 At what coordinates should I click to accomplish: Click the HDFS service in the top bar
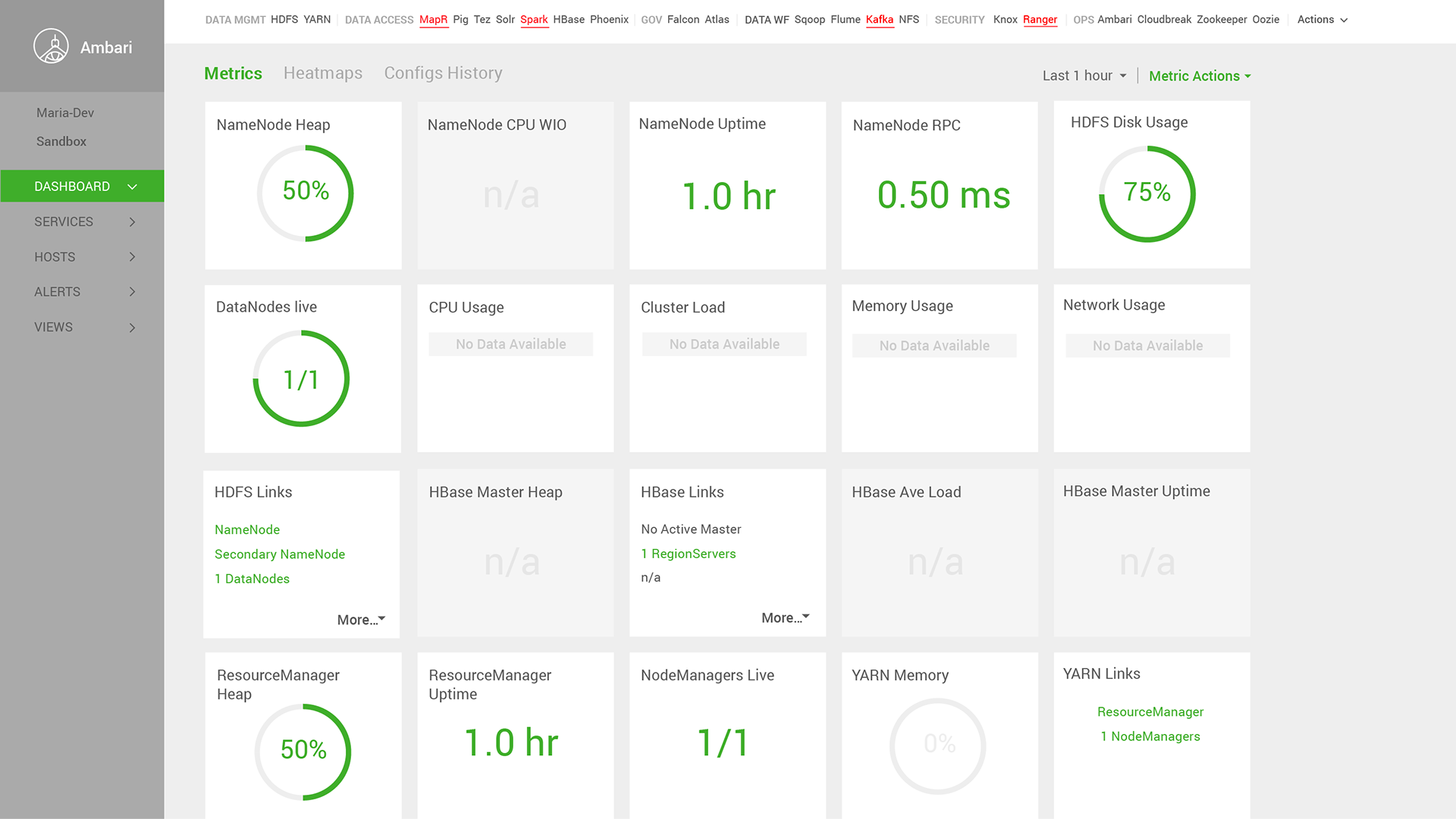[284, 20]
